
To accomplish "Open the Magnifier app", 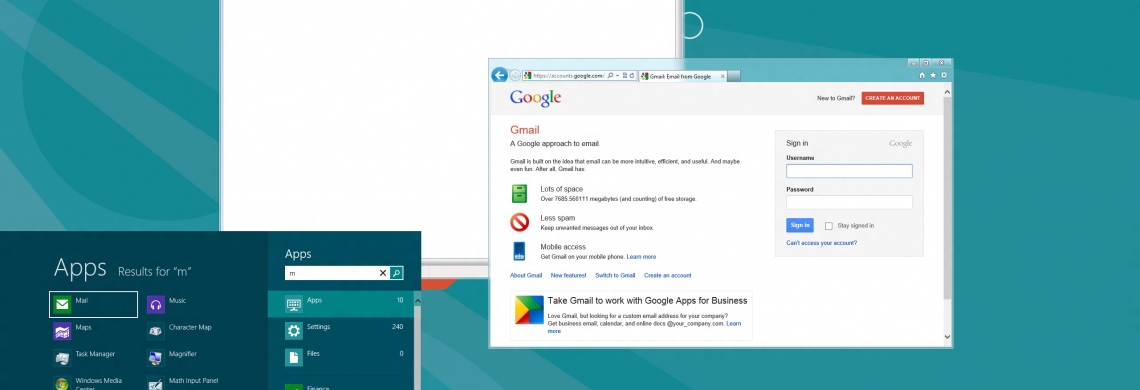I will point(173,357).
